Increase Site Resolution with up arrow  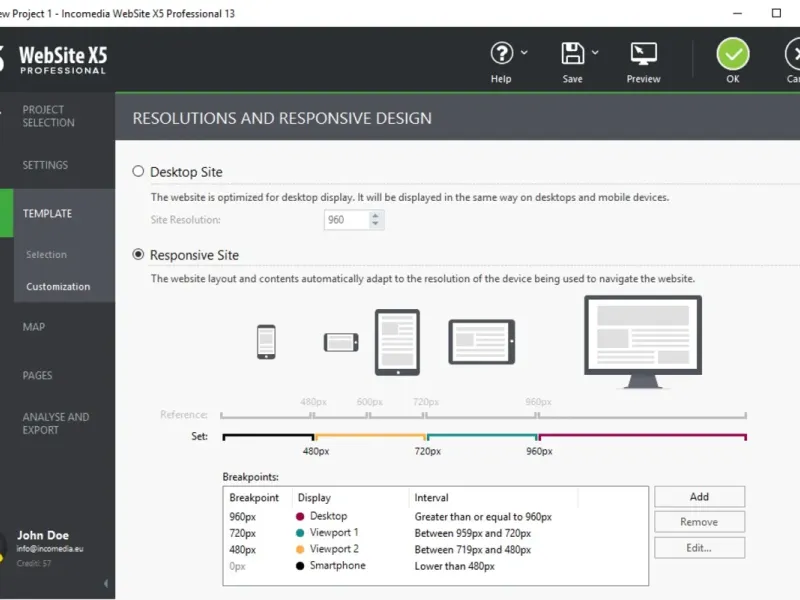(x=376, y=215)
